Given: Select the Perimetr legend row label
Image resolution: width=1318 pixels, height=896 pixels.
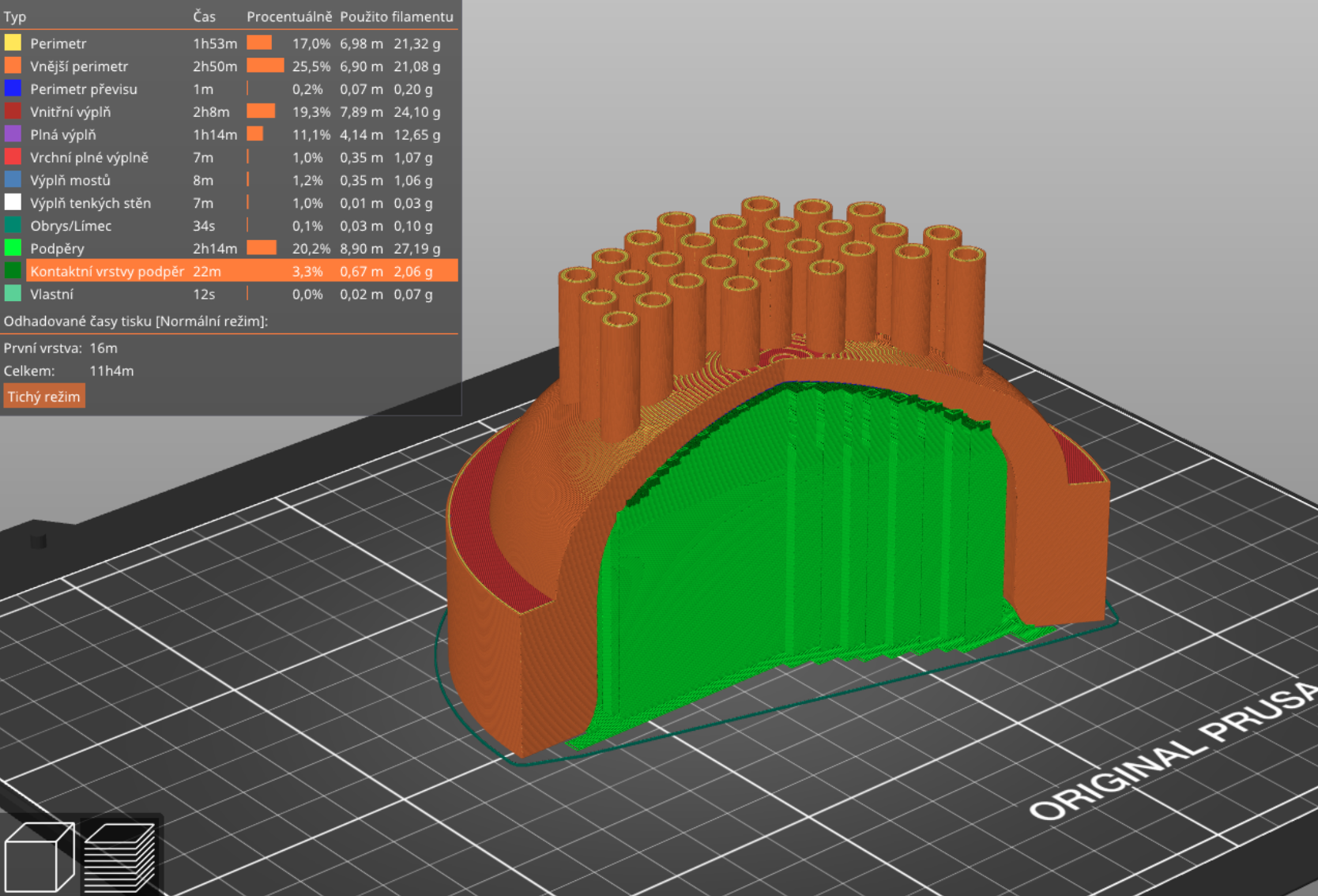Looking at the screenshot, I should click(x=58, y=43).
